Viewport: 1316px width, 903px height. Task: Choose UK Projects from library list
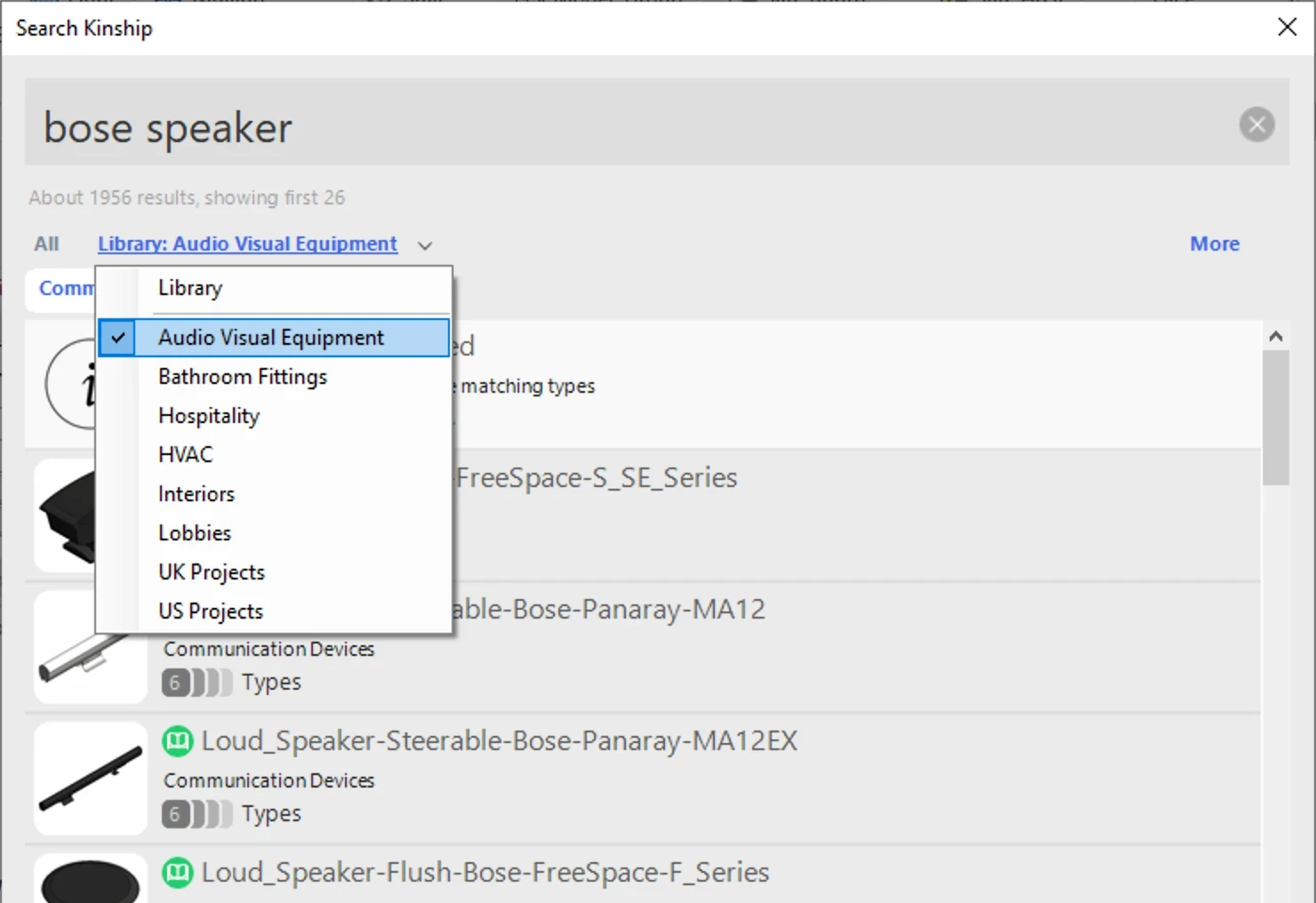(274, 572)
